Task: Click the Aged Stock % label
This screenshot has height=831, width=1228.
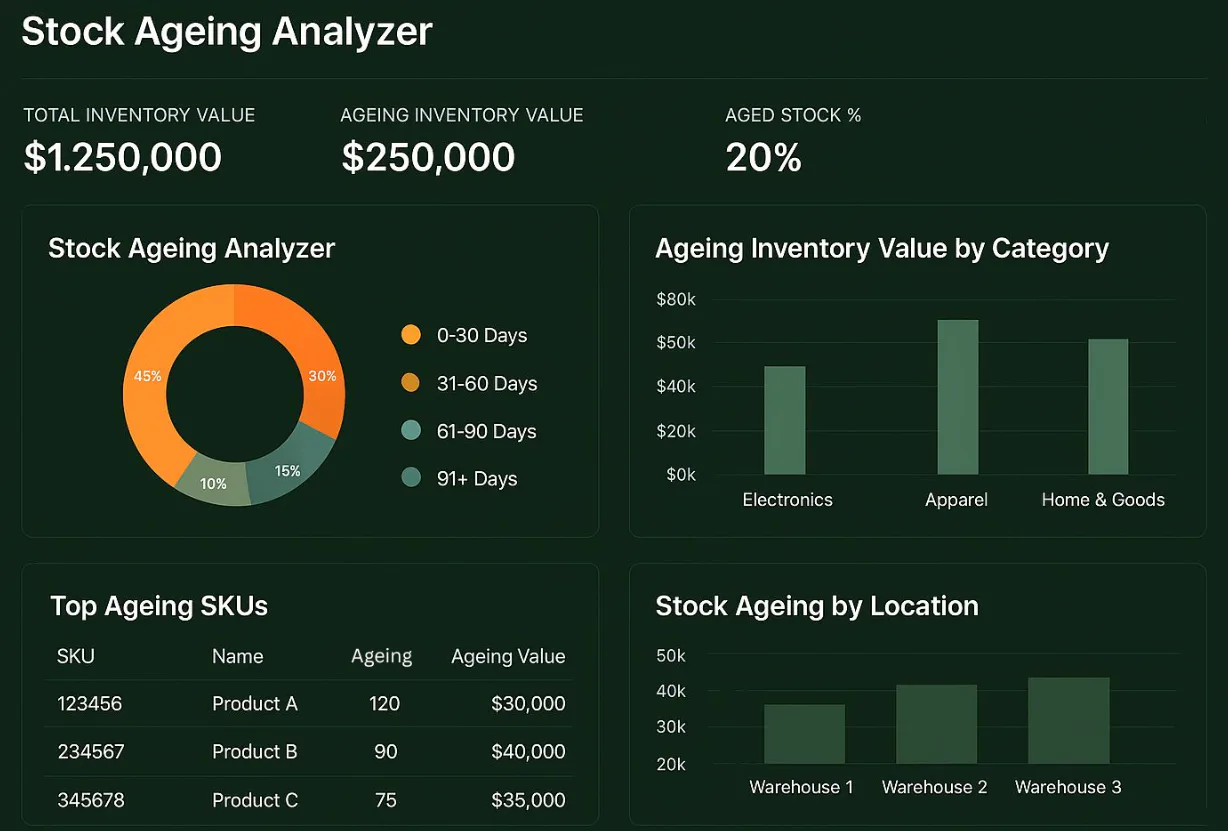Action: coord(793,115)
